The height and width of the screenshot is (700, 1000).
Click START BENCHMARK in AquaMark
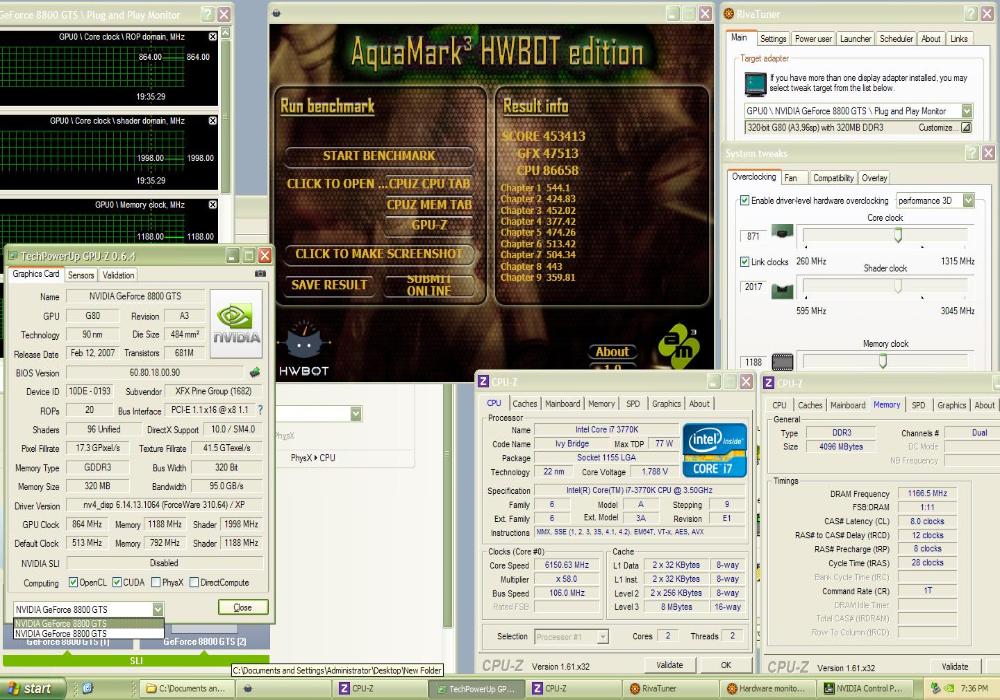click(379, 156)
